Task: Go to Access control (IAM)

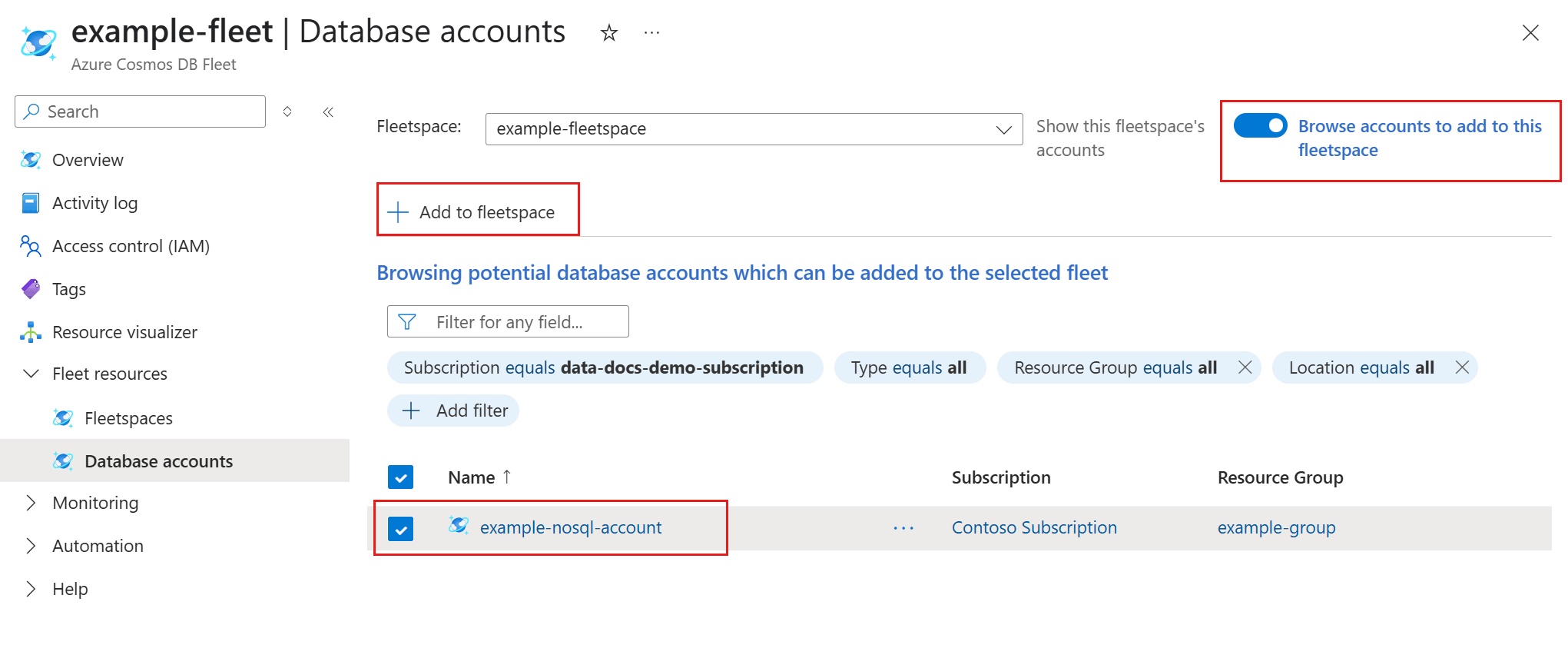Action: pos(131,246)
